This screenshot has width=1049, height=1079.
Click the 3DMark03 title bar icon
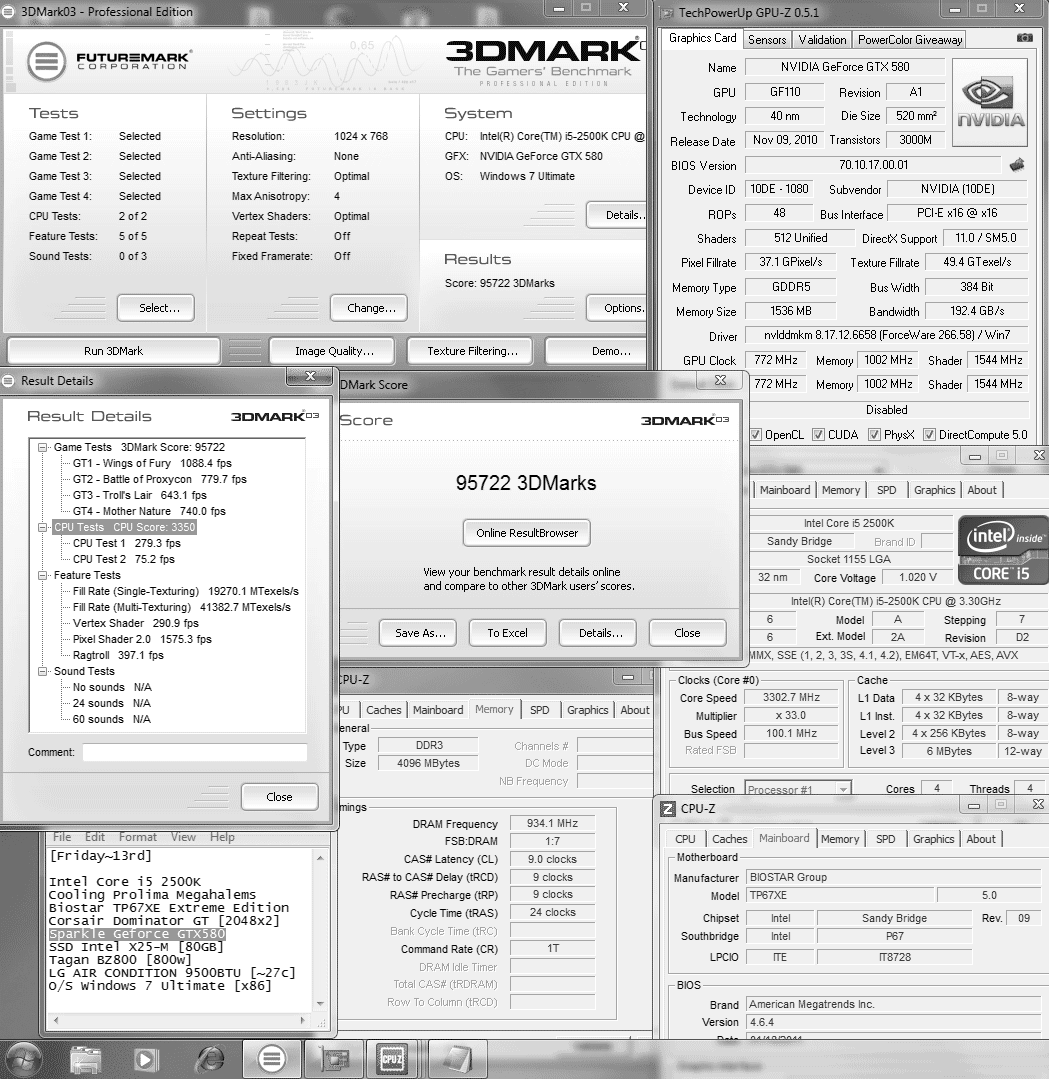(x=9, y=12)
